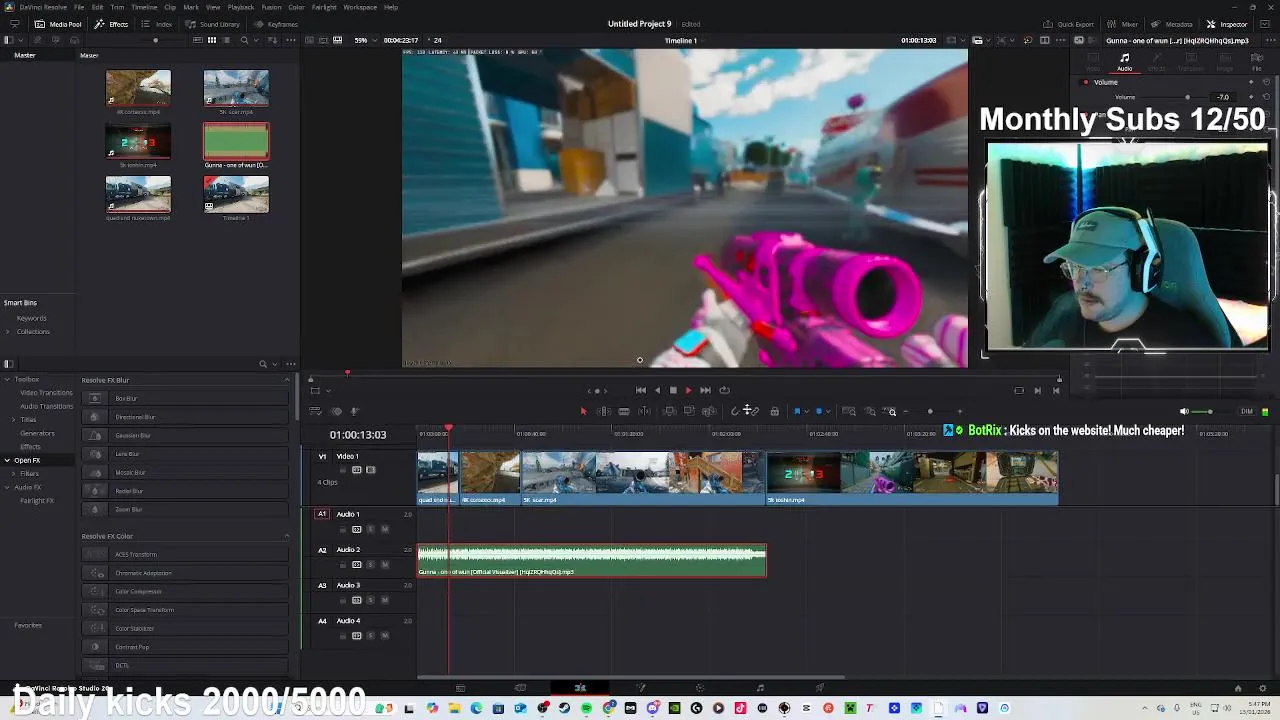Click the timeline zoom-out minus icon
Image resolution: width=1280 pixels, height=720 pixels.
pos(907,411)
